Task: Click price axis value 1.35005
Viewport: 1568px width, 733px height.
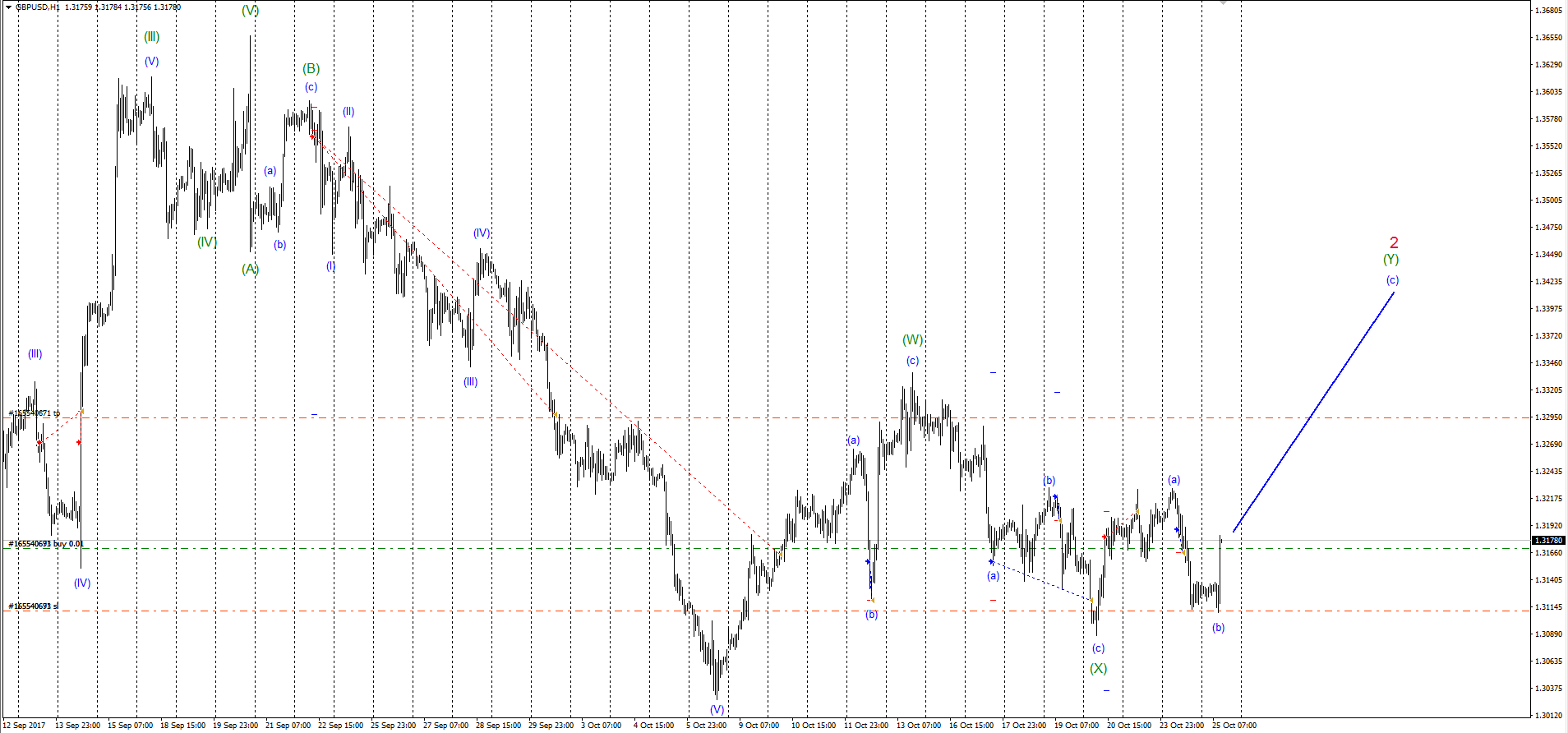Action: coord(1548,201)
